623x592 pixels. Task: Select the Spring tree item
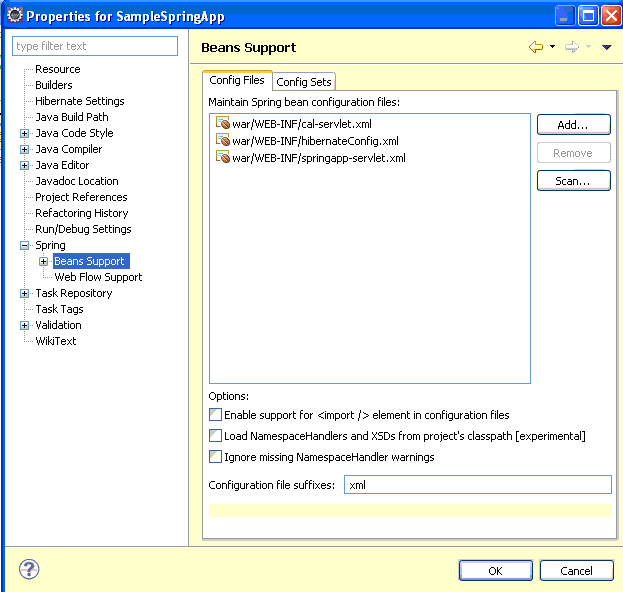[50, 245]
